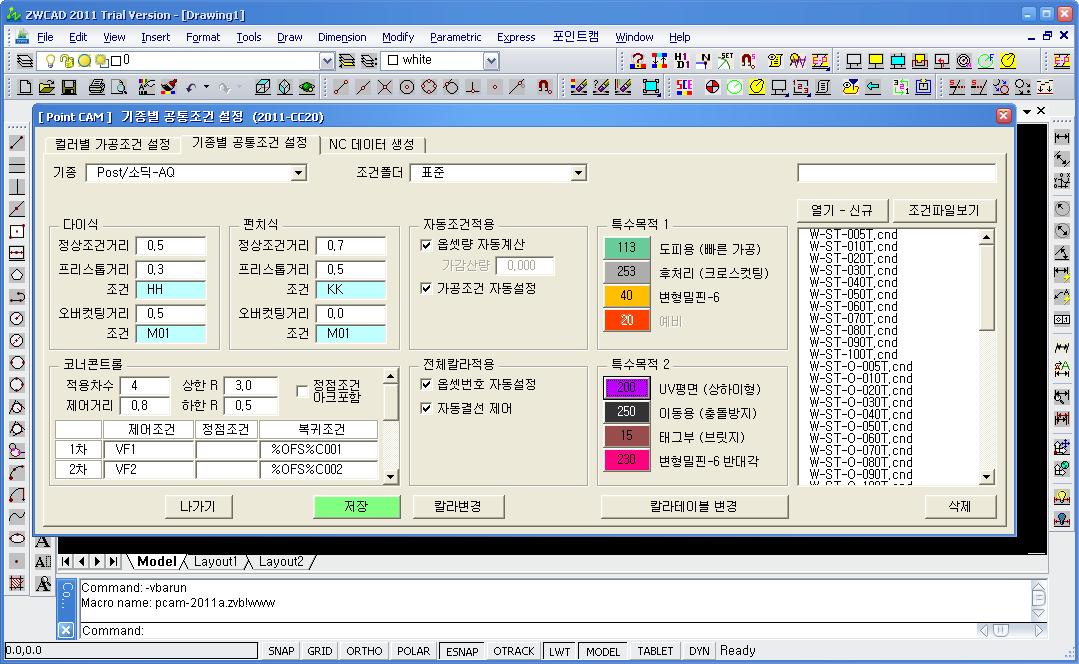
Task: Click the yellow monitor icon
Action: [876, 61]
